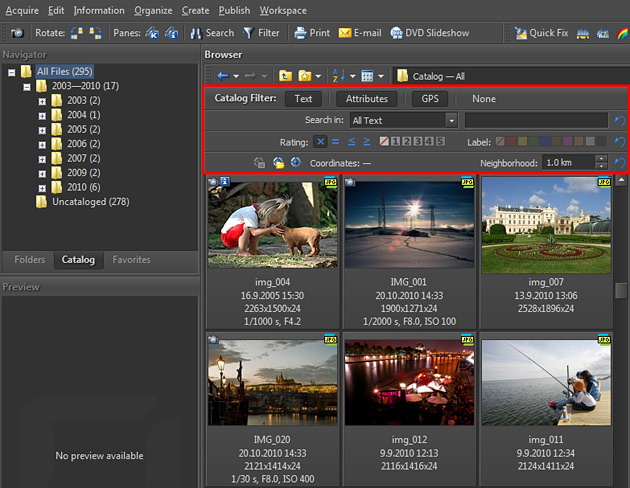This screenshot has height=488, width=630.
Task: Click the rainbow color adjustment icon
Action: pos(622,34)
